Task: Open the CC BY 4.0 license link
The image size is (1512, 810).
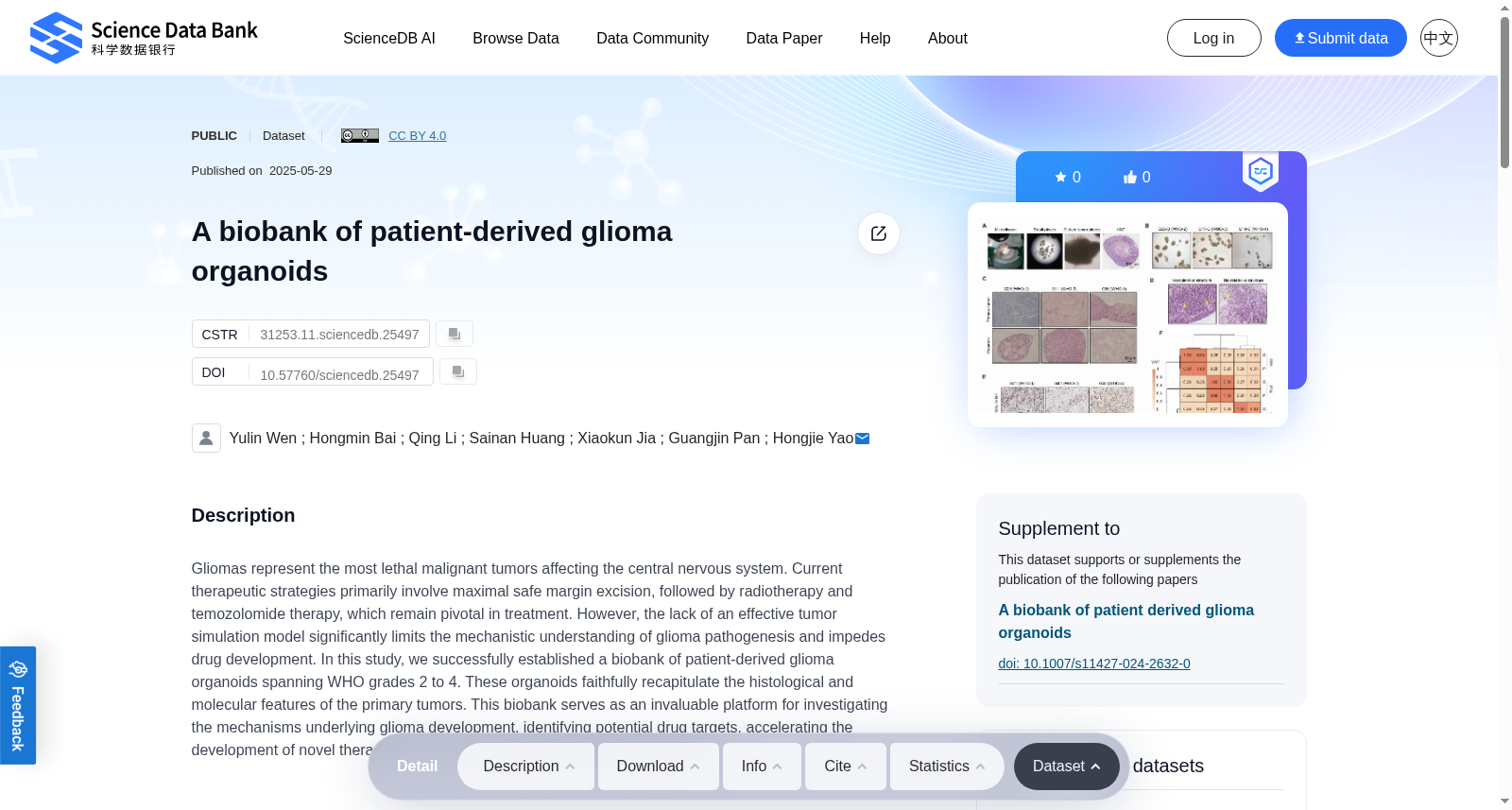Action: pos(417,136)
